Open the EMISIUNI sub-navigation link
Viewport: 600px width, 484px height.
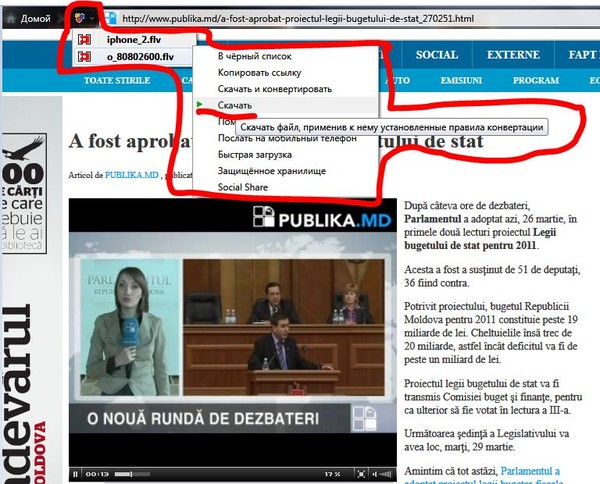pyautogui.click(x=461, y=80)
